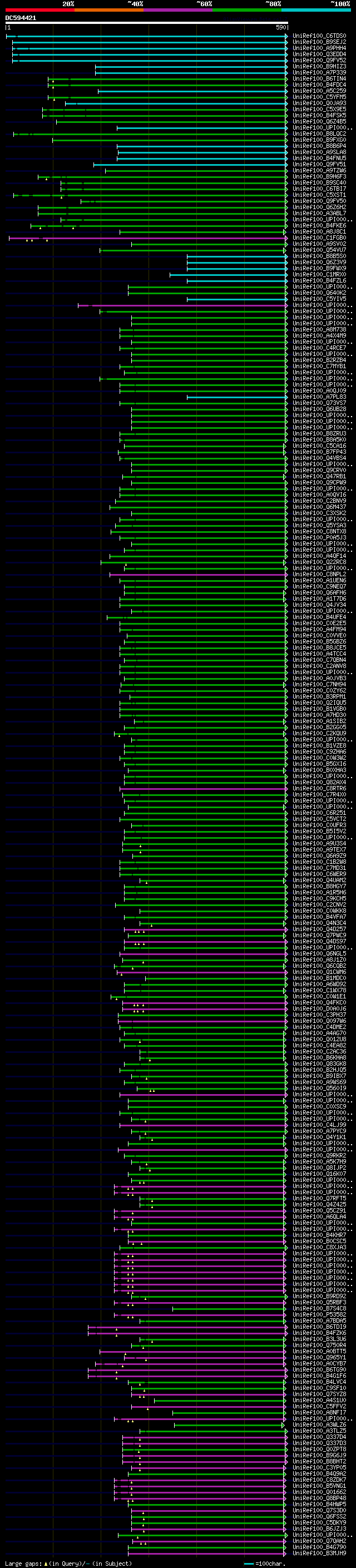The width and height of the screenshot is (356, 1568).
Task: Click the red 20% identity legend swatch
Action: tap(39, 10)
